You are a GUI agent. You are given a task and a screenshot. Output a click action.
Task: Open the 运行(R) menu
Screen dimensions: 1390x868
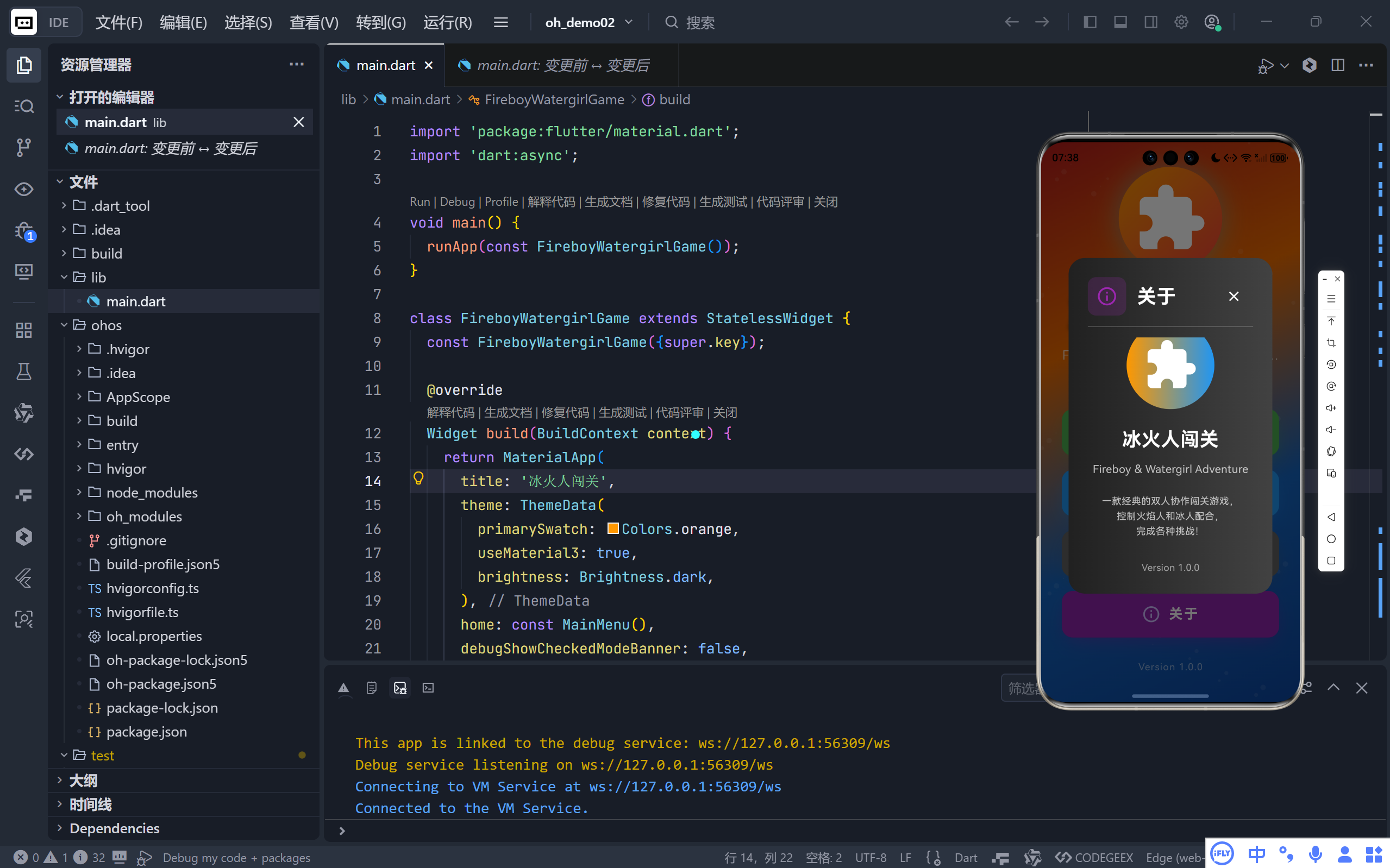[447, 22]
